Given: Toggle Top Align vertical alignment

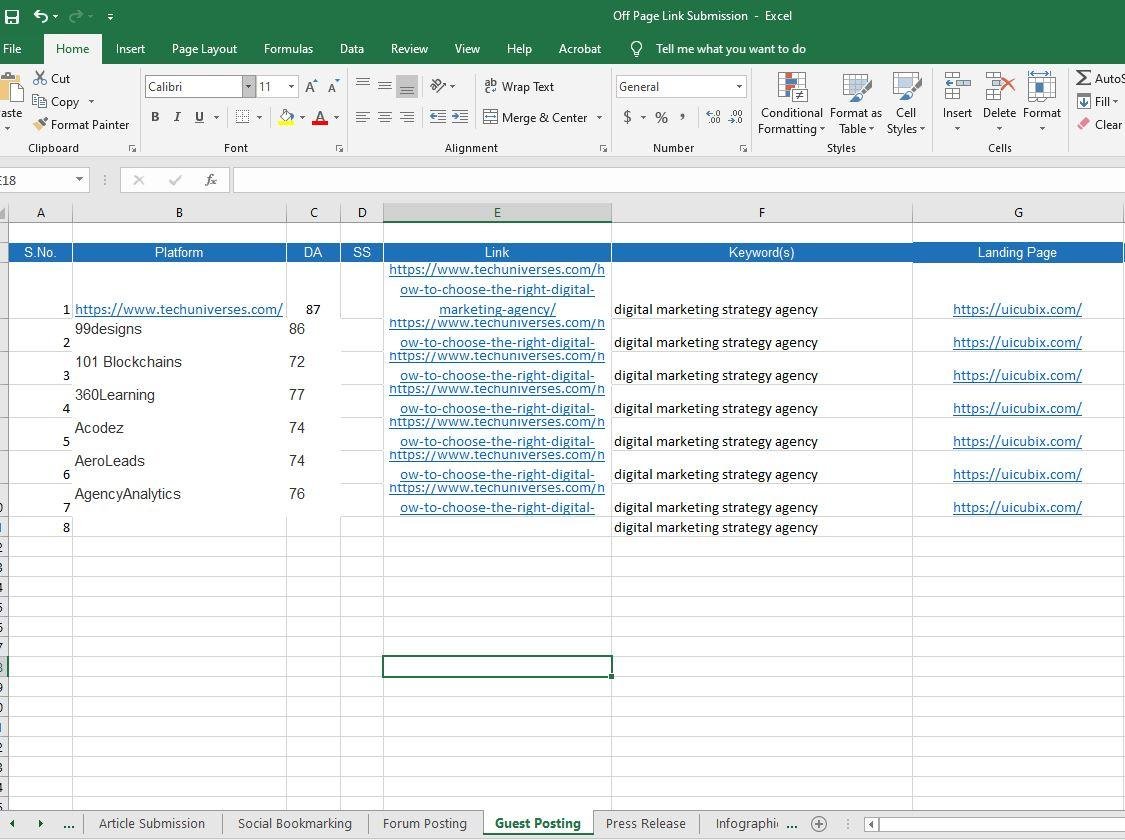Looking at the screenshot, I should pyautogui.click(x=363, y=86).
